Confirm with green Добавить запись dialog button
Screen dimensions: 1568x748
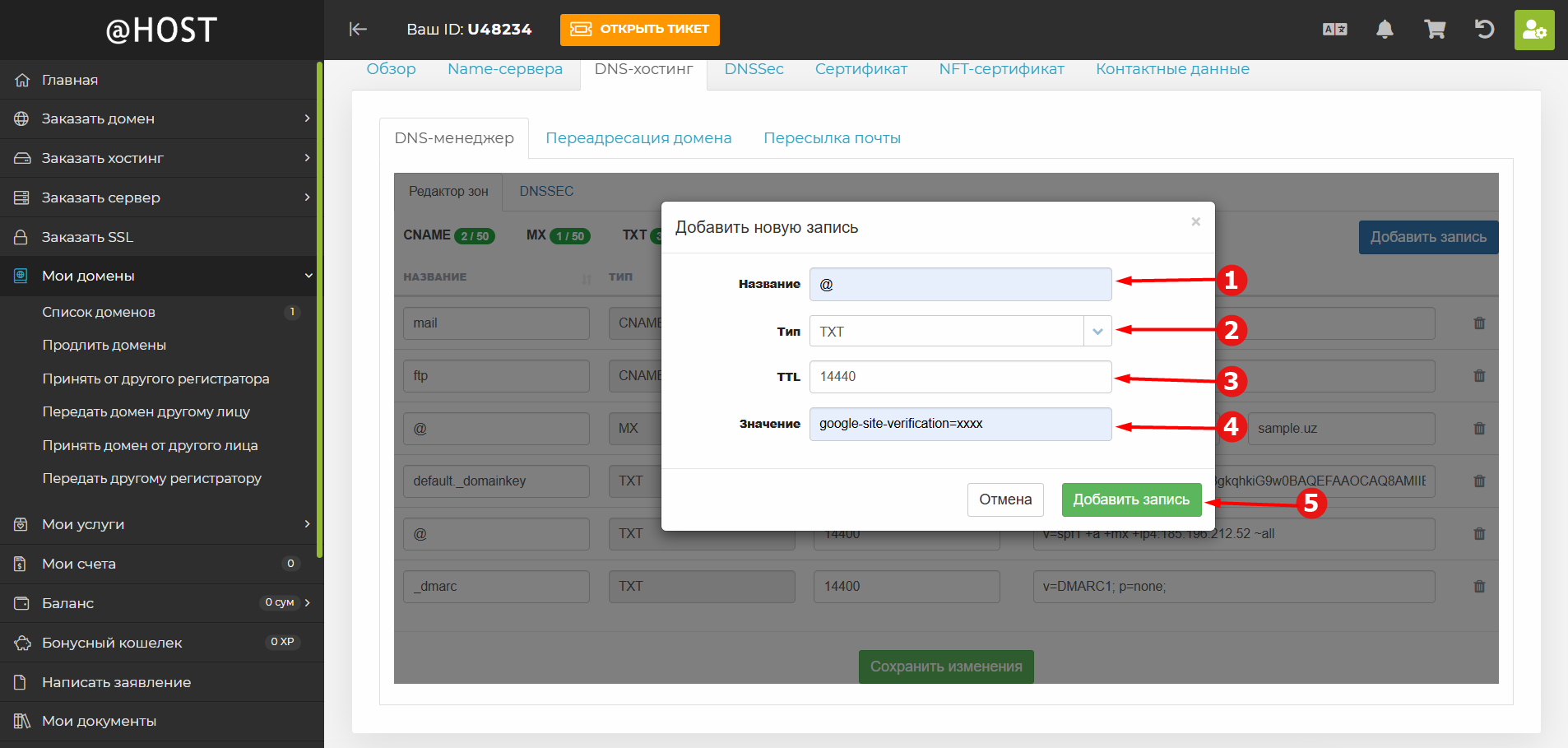pos(1131,499)
